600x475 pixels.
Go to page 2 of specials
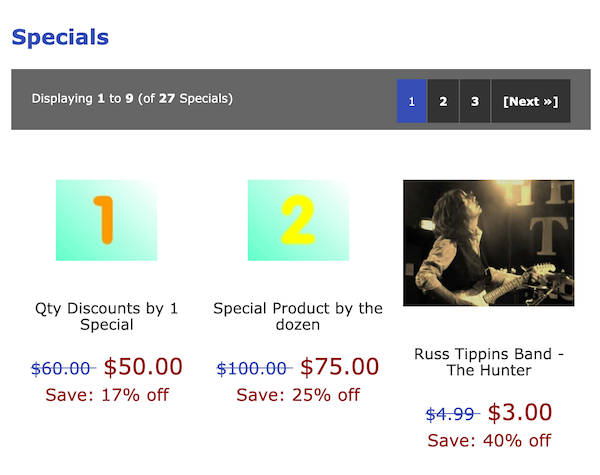443,101
